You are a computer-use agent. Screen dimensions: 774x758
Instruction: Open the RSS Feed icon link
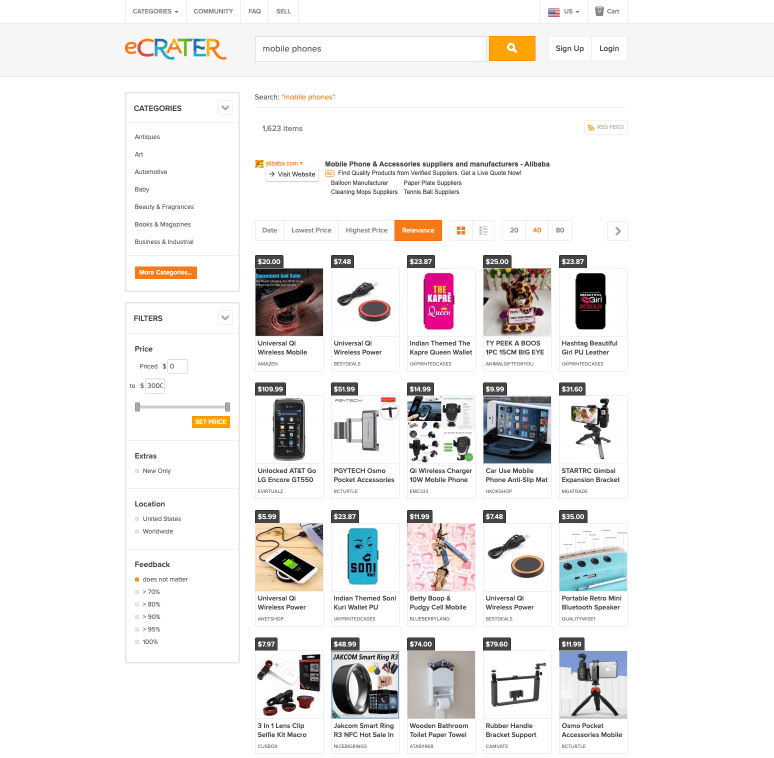(x=591, y=127)
